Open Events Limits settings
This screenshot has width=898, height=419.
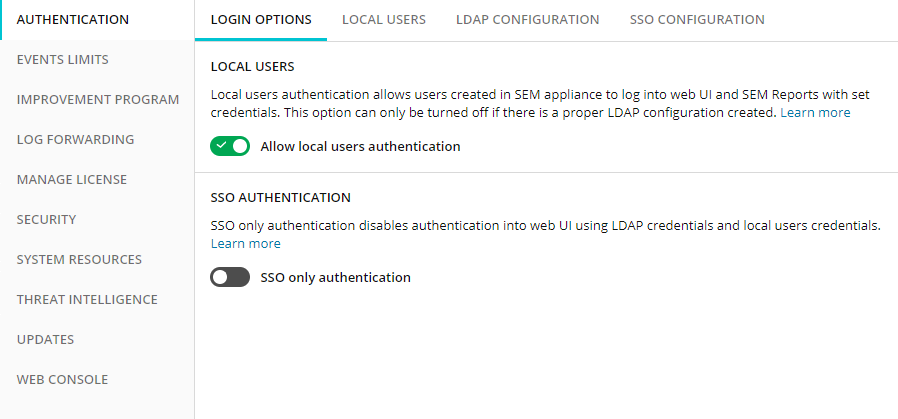pyautogui.click(x=62, y=60)
